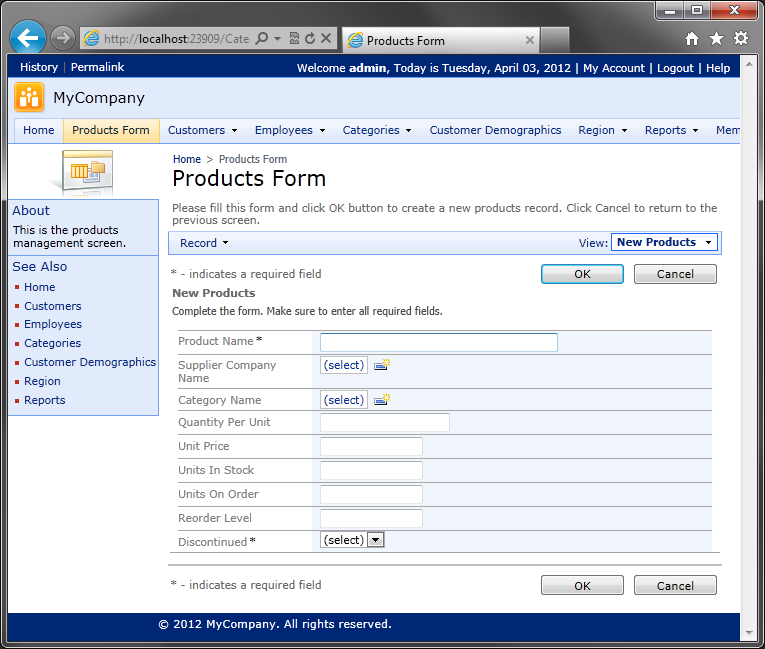765x649 pixels.
Task: Open Region in the See Also list
Action: point(42,381)
